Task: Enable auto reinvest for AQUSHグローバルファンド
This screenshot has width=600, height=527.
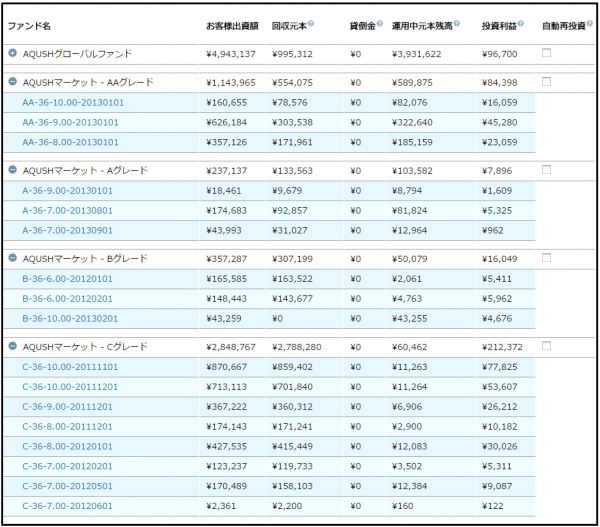Action: pos(546,53)
